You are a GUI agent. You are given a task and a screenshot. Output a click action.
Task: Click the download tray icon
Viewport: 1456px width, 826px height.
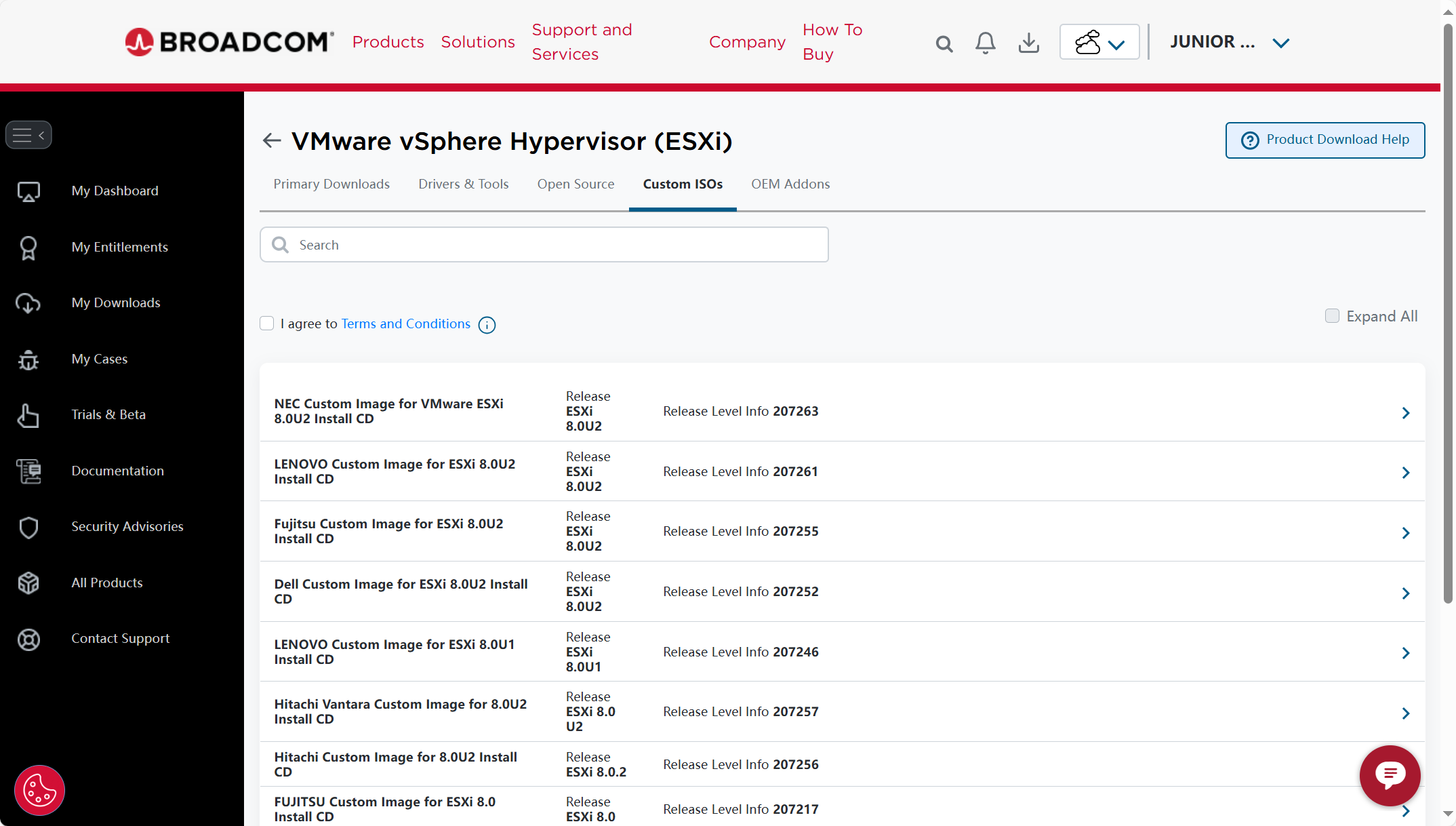point(1029,42)
